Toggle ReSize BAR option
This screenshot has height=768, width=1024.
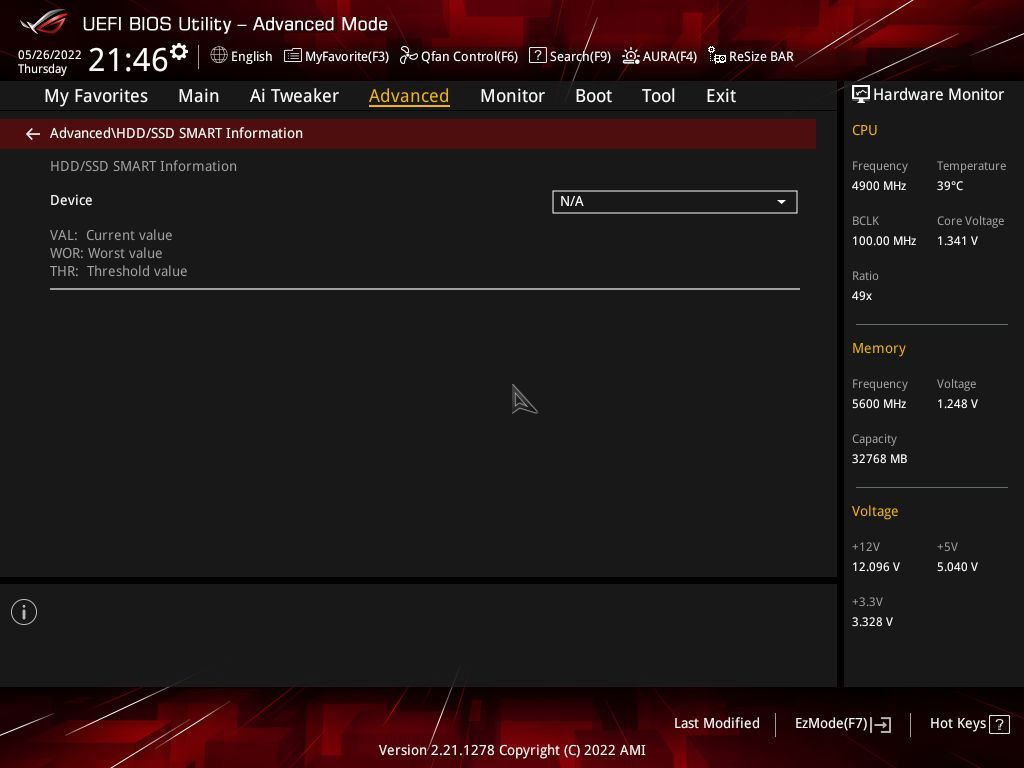[750, 56]
